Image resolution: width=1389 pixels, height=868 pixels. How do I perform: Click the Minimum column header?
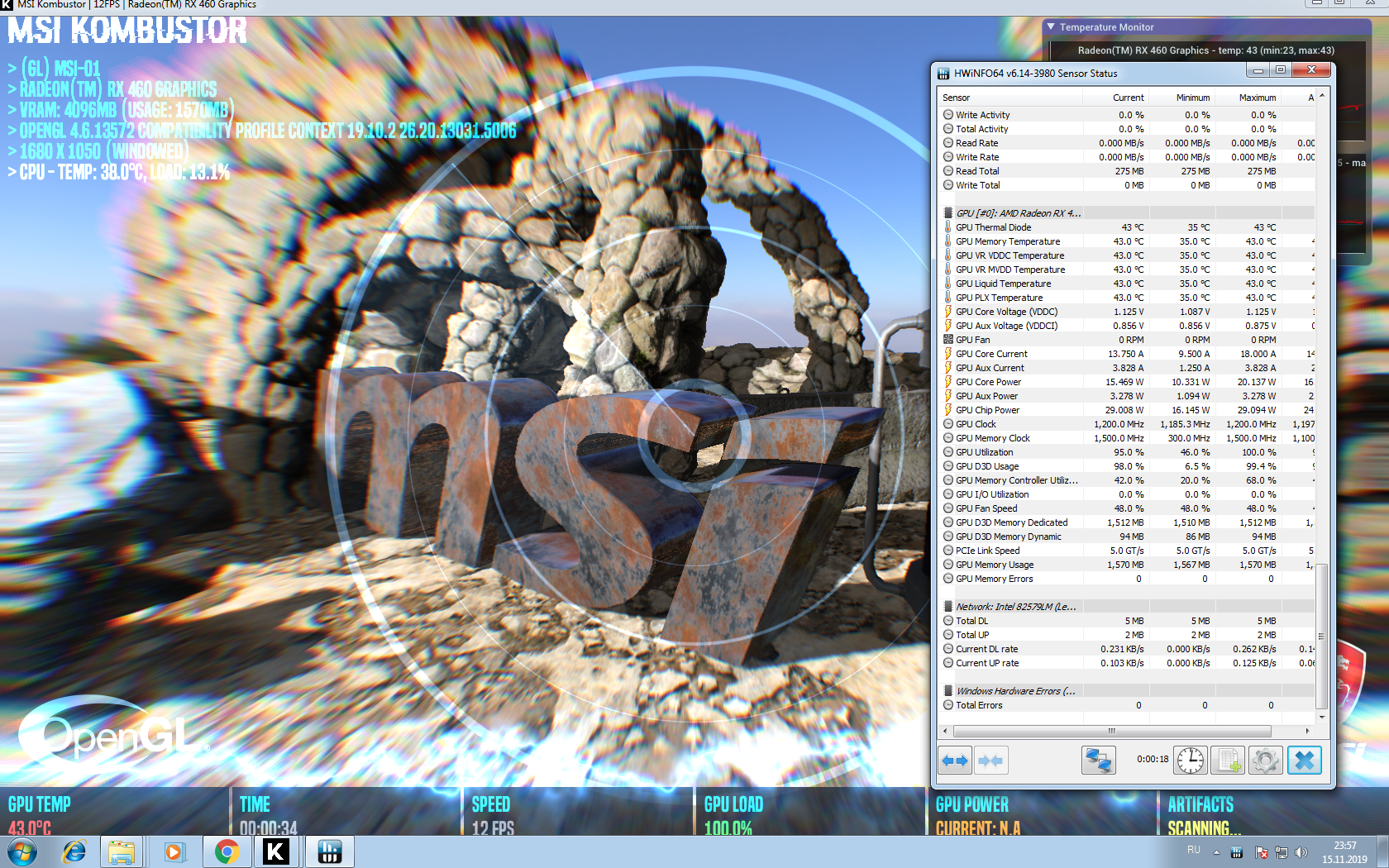tap(1181, 98)
